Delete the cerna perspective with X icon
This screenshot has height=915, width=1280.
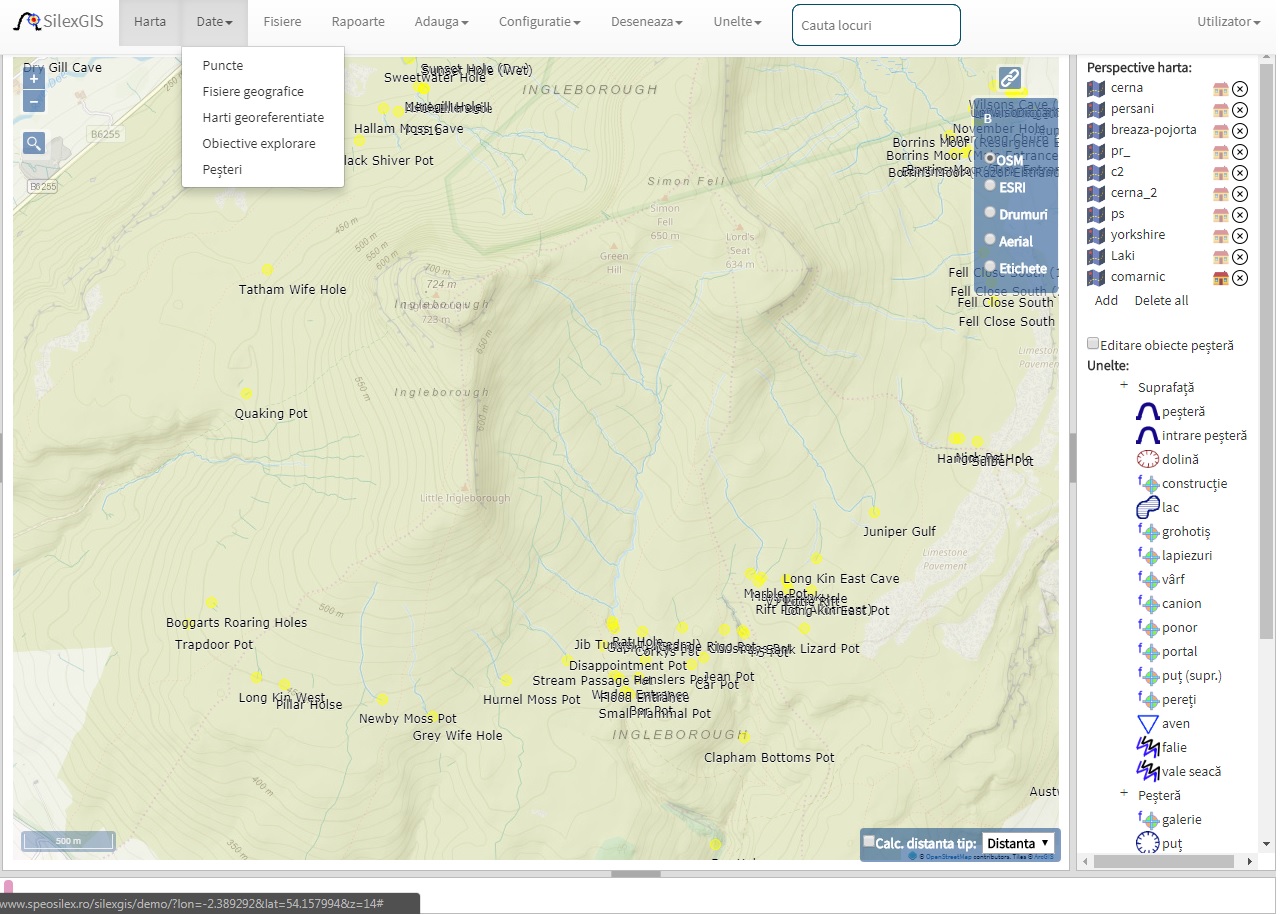point(1240,89)
